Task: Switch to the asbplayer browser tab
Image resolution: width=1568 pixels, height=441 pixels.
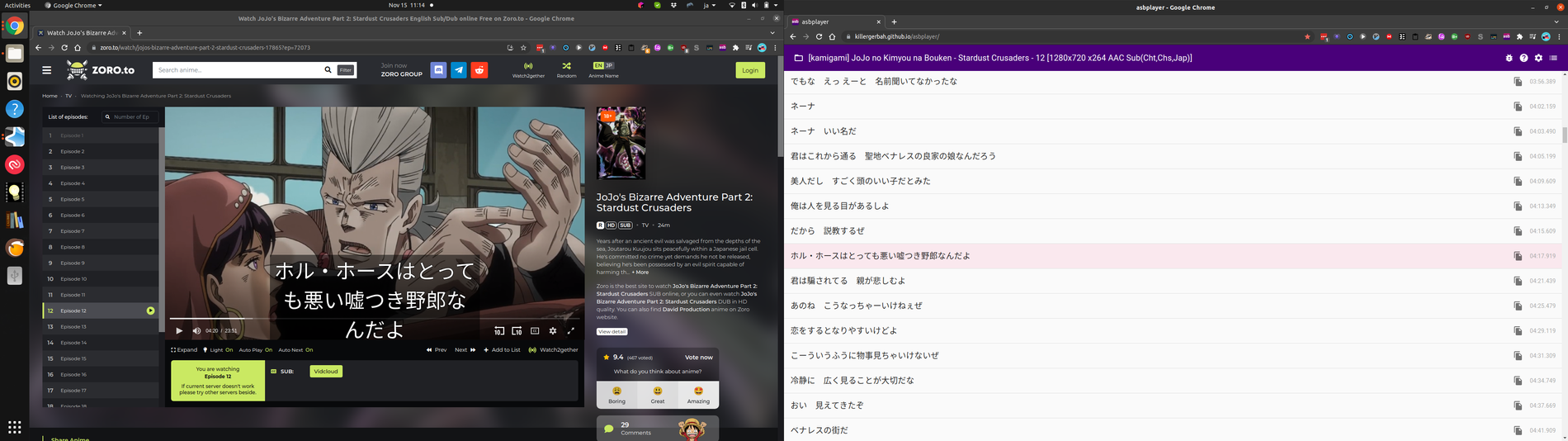Action: tap(835, 22)
